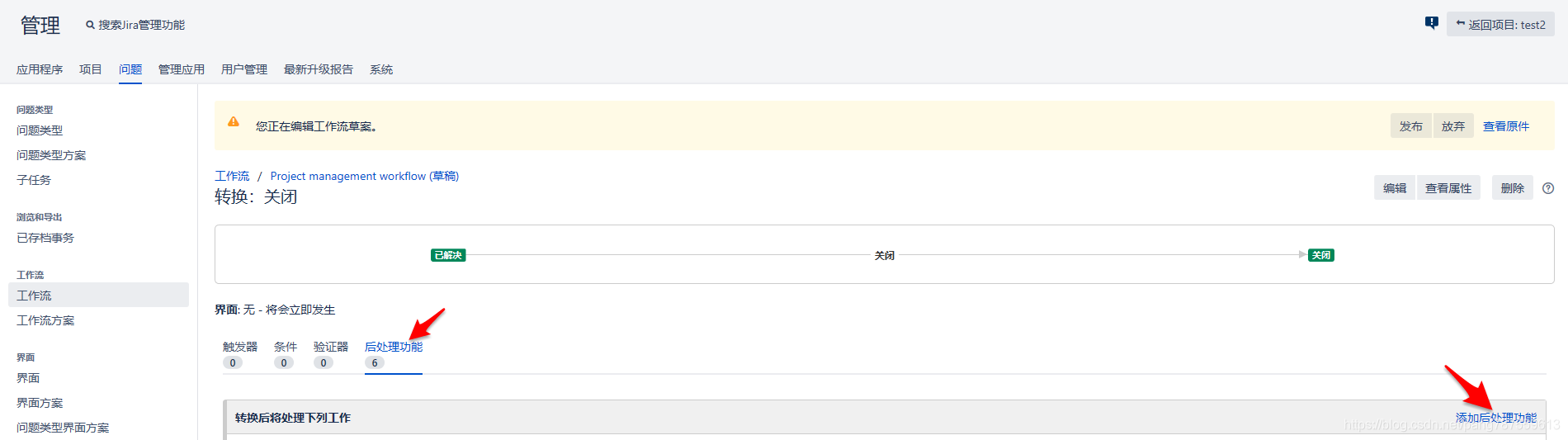Open the 条件 tab
This screenshot has height=440, width=1568.
point(286,347)
